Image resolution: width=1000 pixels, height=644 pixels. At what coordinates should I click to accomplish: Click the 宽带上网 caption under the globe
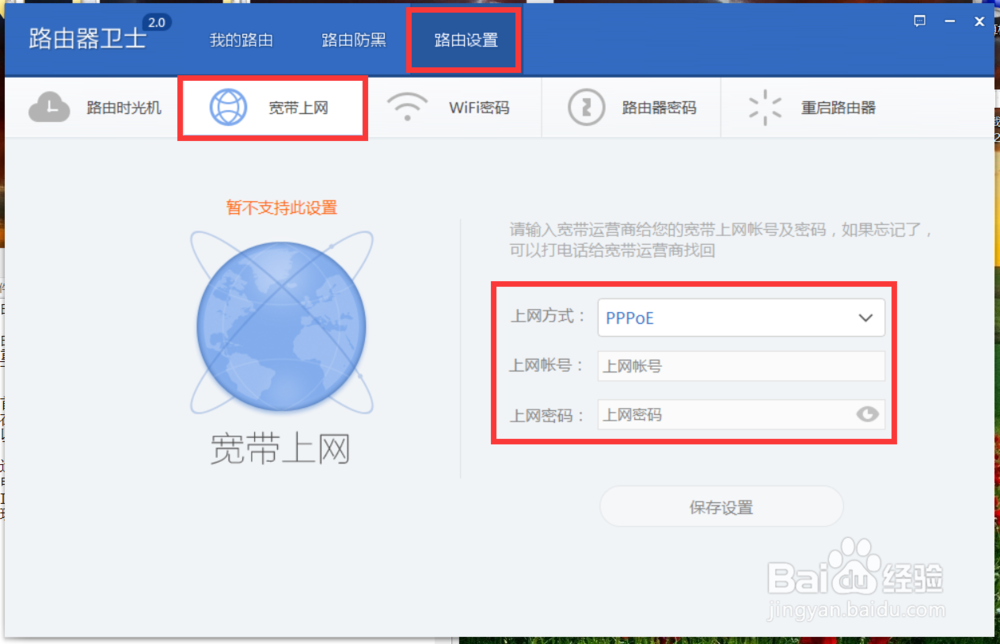pyautogui.click(x=282, y=450)
